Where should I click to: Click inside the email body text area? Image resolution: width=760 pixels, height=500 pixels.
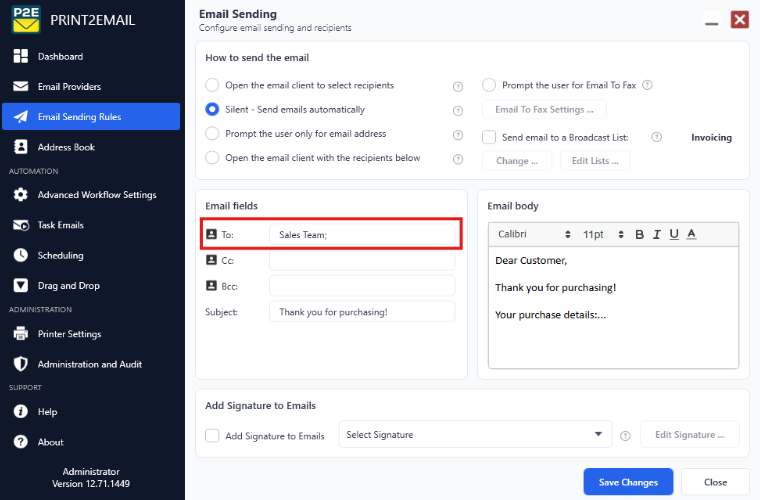coord(613,307)
